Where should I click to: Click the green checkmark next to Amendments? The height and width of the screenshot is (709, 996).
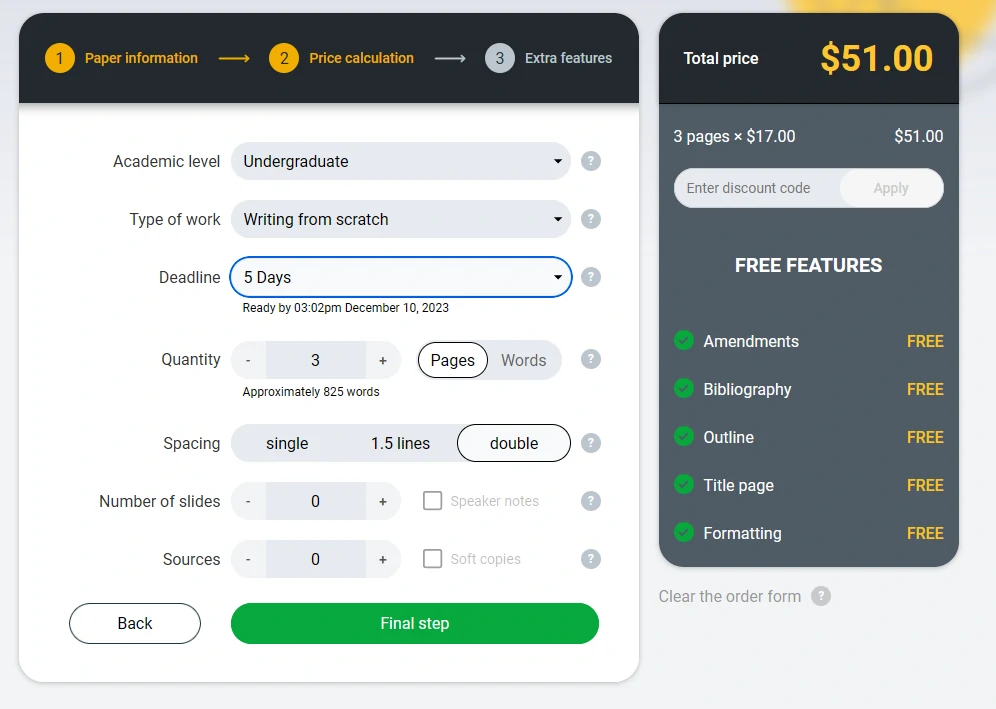(x=683, y=341)
